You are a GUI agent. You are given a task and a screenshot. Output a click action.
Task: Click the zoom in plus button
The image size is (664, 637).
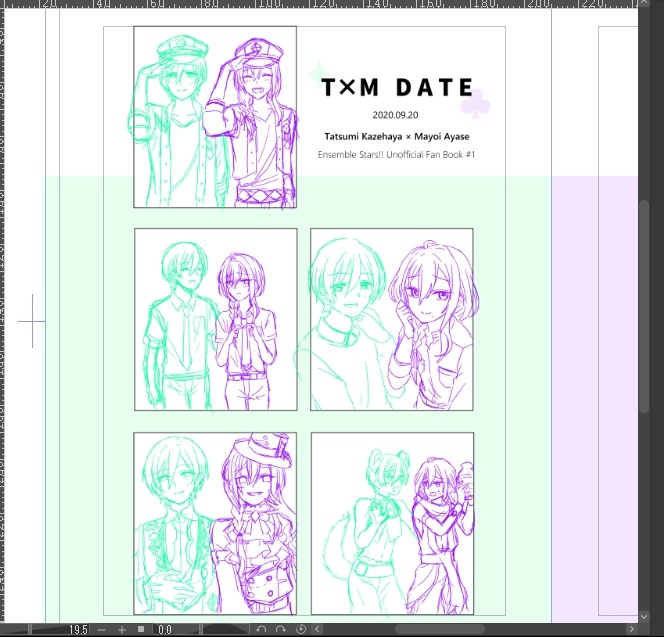pyautogui.click(x=122, y=630)
